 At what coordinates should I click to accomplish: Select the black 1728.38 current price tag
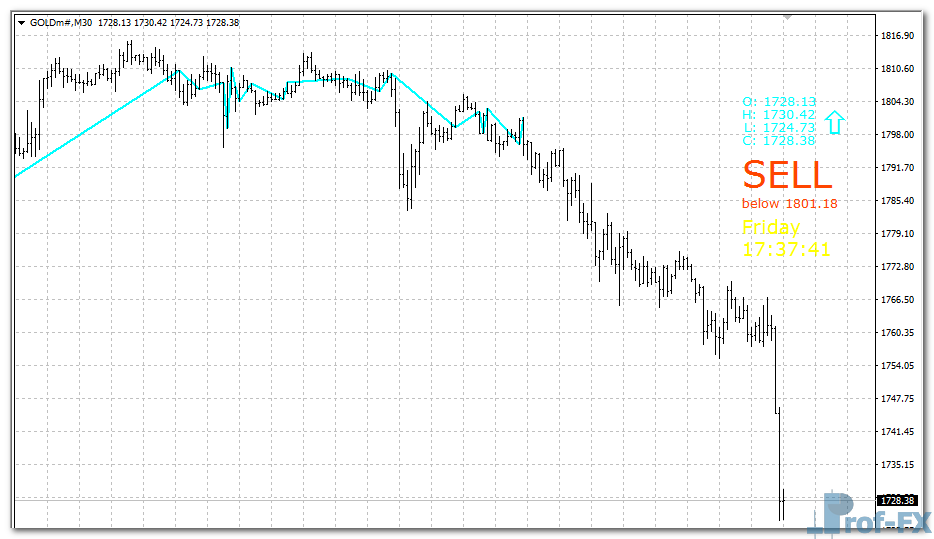[897, 499]
